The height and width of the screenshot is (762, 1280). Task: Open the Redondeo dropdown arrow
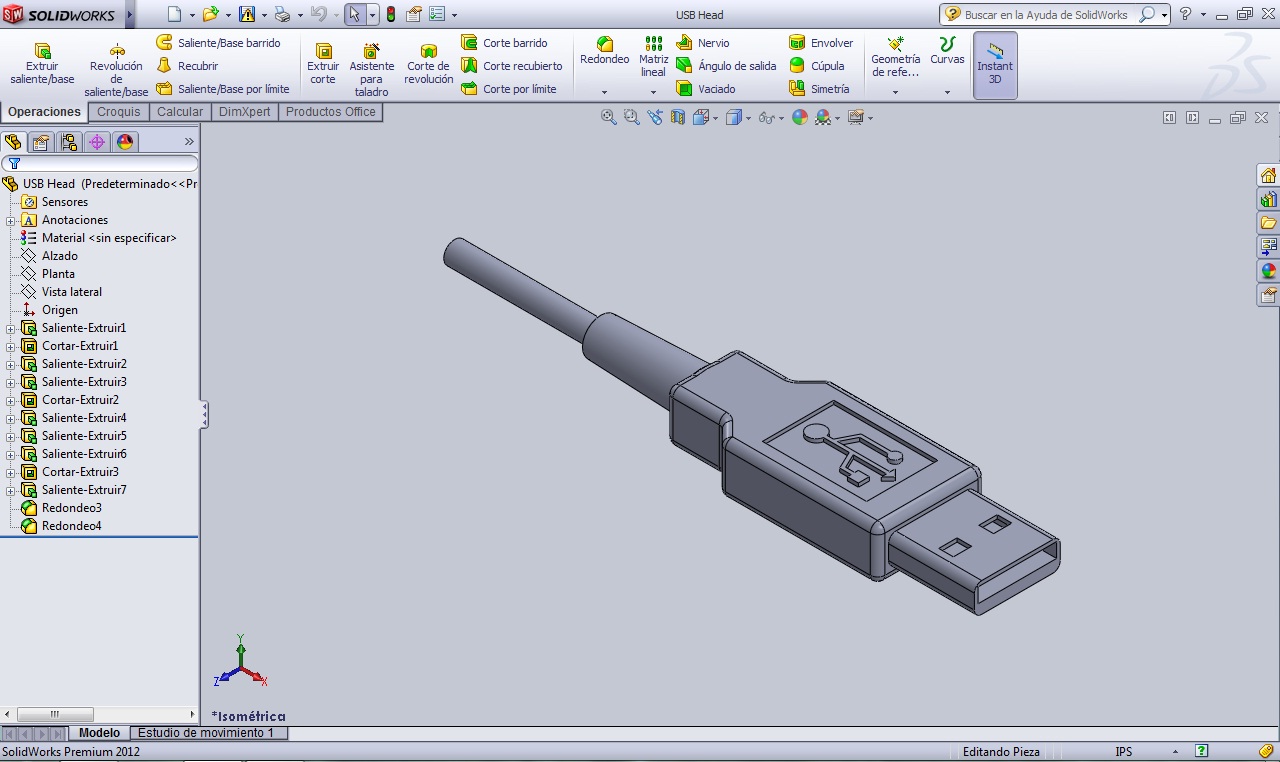point(605,92)
